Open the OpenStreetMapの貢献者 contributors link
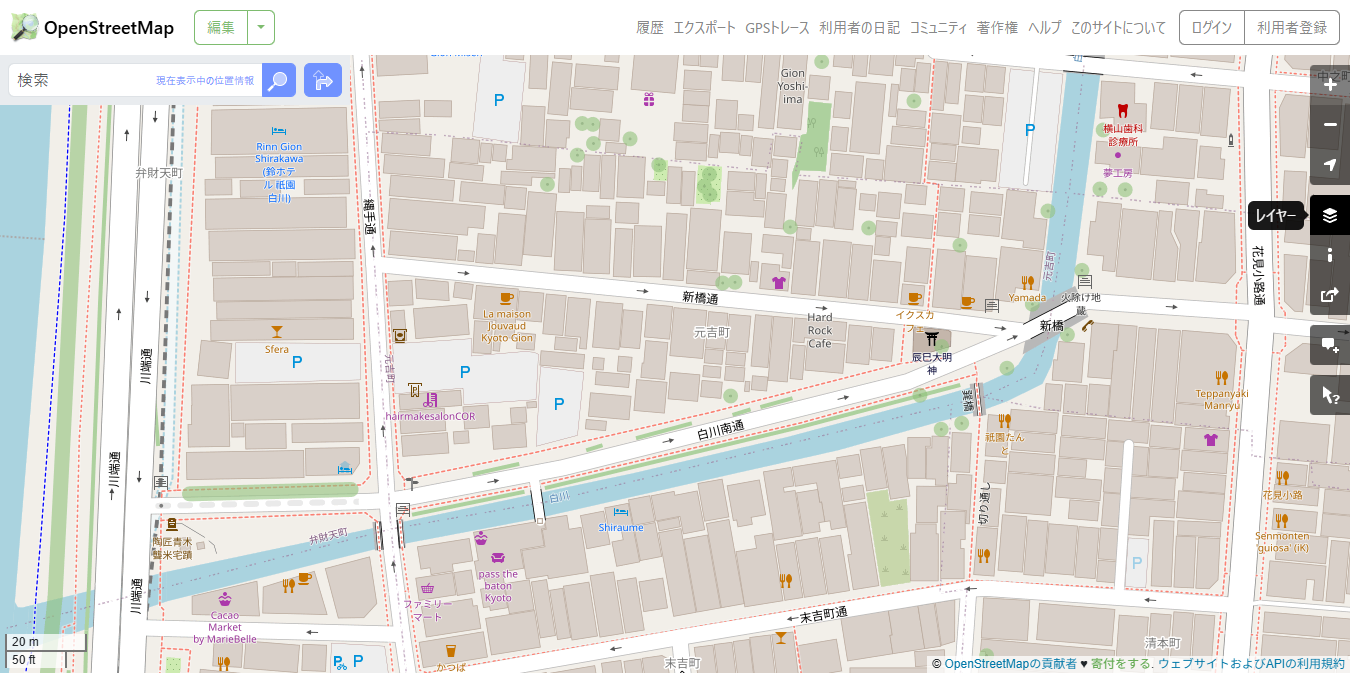This screenshot has width=1350, height=673. (1011, 664)
